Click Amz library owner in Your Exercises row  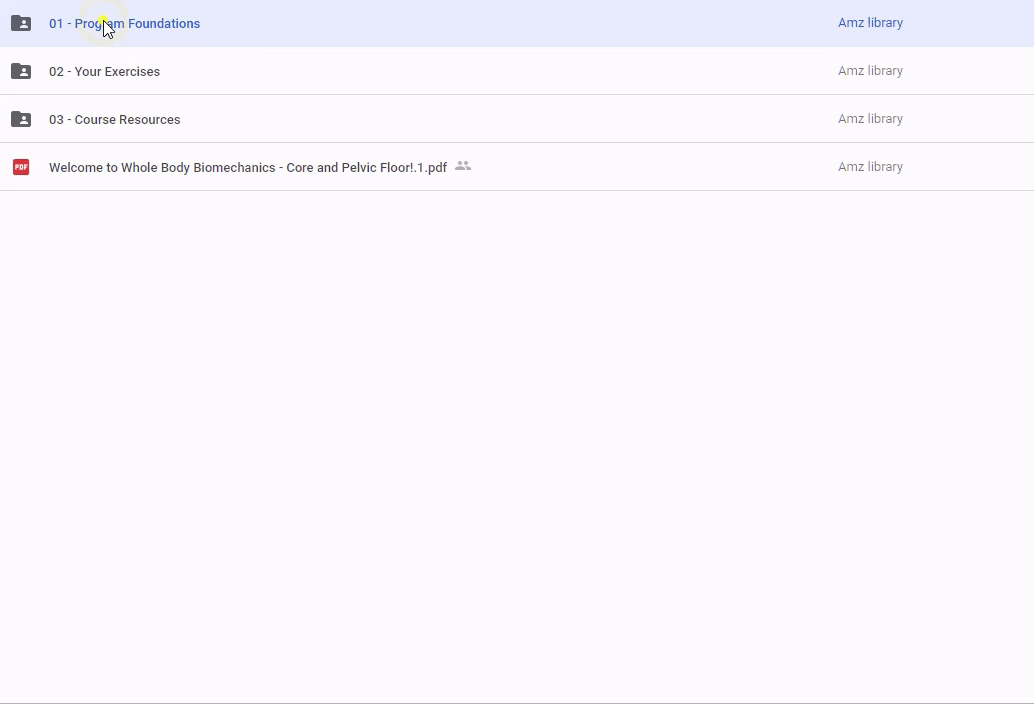pos(870,71)
